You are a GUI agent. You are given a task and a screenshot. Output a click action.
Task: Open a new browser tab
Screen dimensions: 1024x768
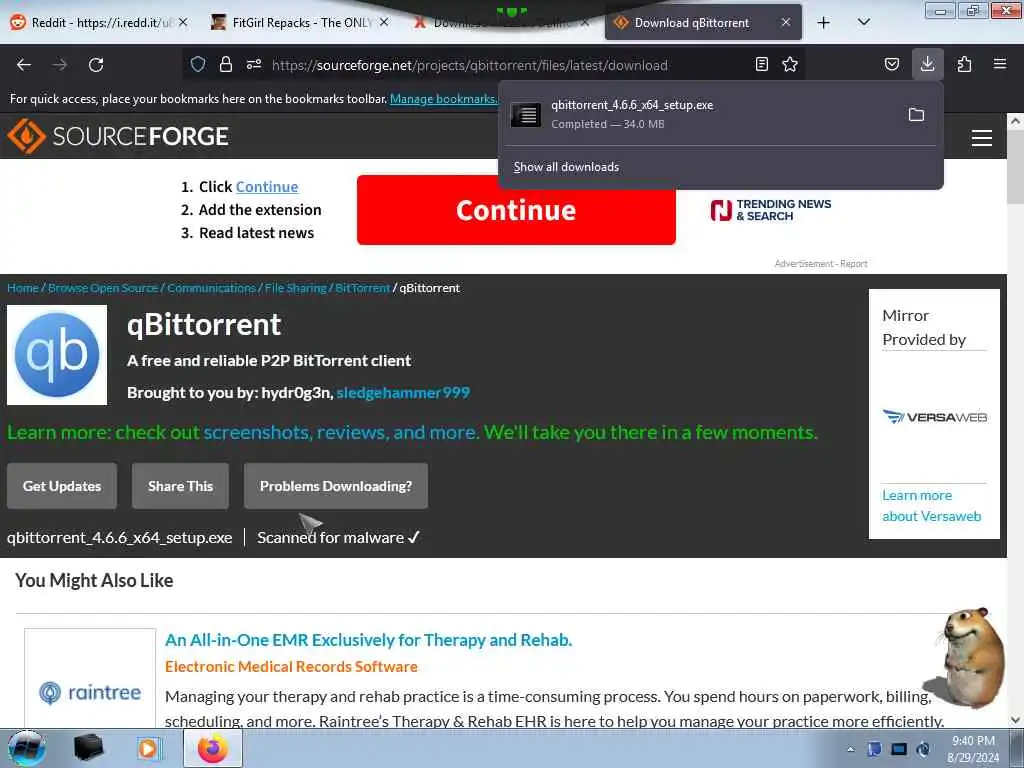coord(824,22)
